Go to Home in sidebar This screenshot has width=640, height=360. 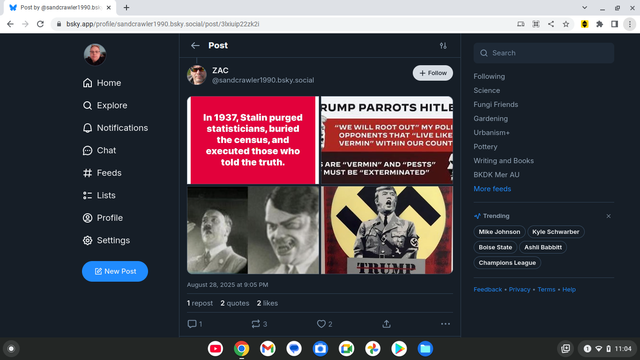[x=102, y=83]
